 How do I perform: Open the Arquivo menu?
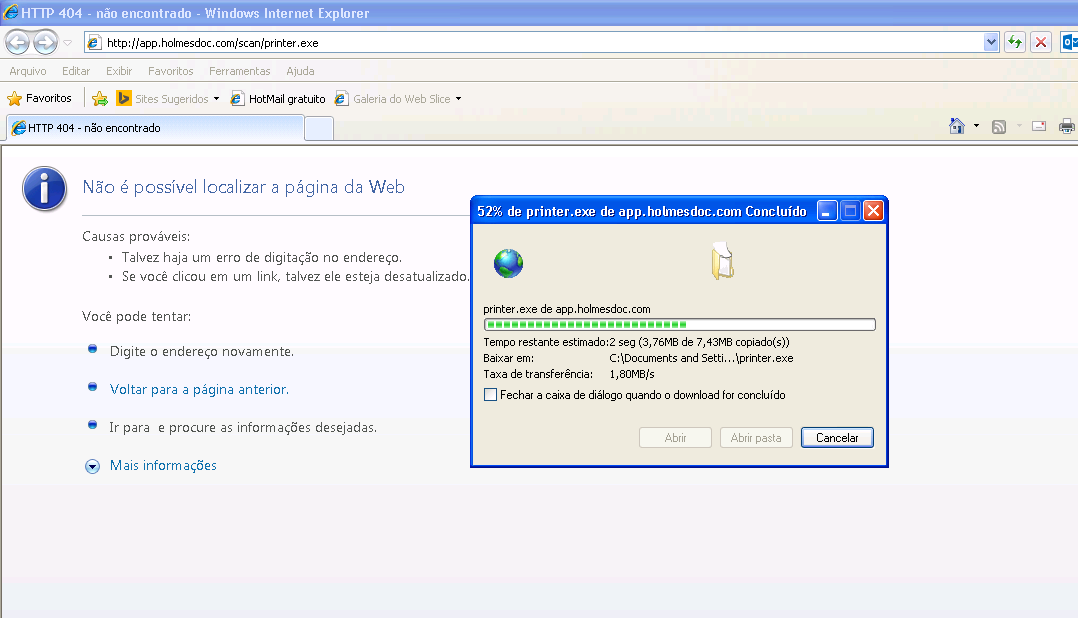coord(28,71)
